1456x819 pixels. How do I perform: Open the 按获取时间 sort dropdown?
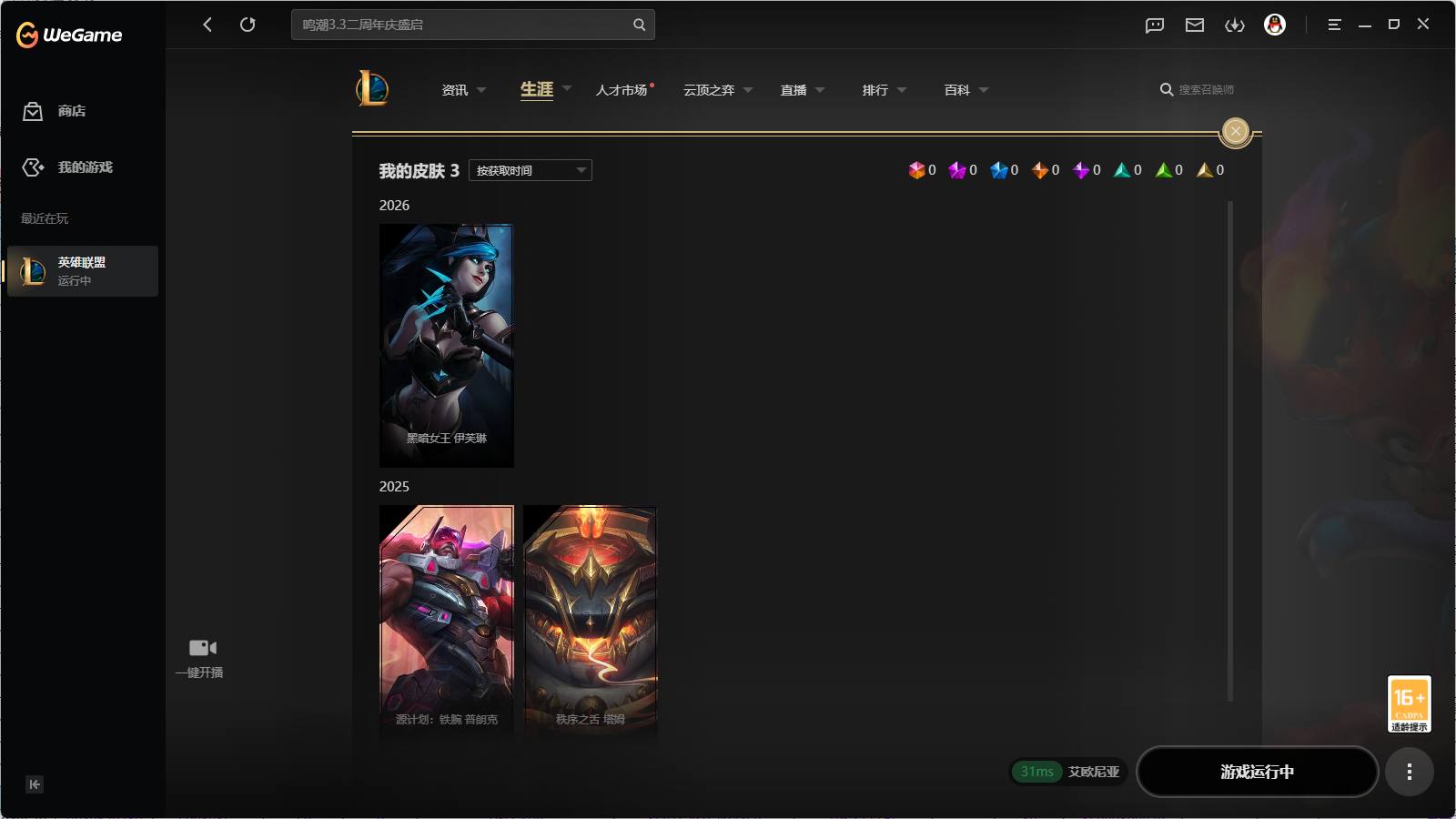pos(531,170)
